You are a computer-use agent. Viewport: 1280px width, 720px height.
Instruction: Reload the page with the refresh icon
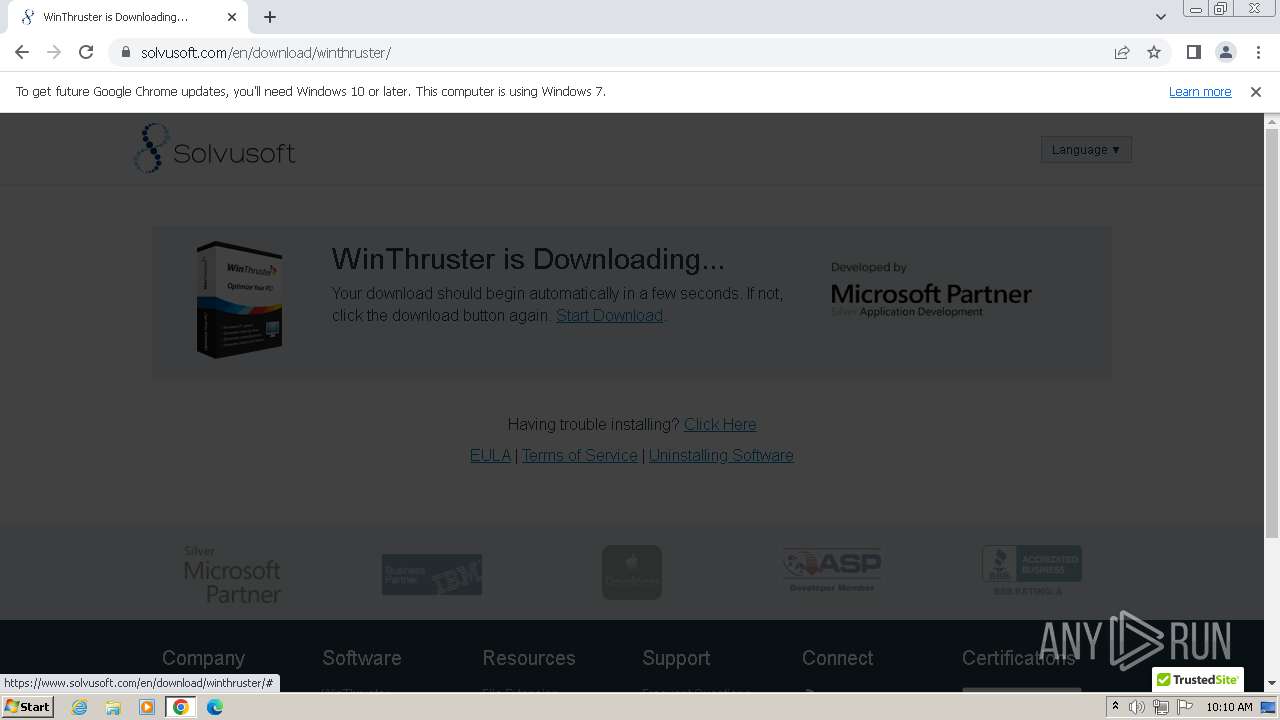point(86,52)
